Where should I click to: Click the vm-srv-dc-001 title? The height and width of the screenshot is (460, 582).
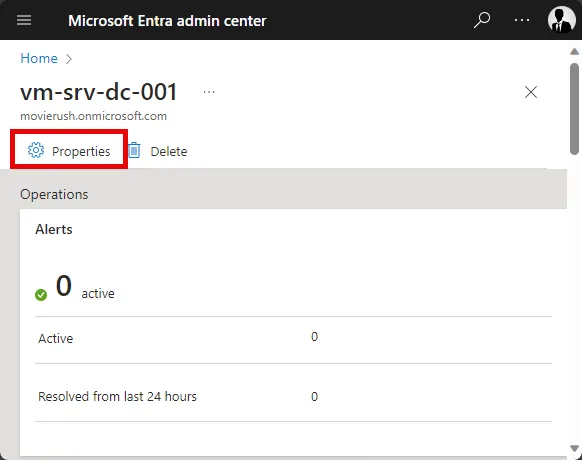click(99, 92)
